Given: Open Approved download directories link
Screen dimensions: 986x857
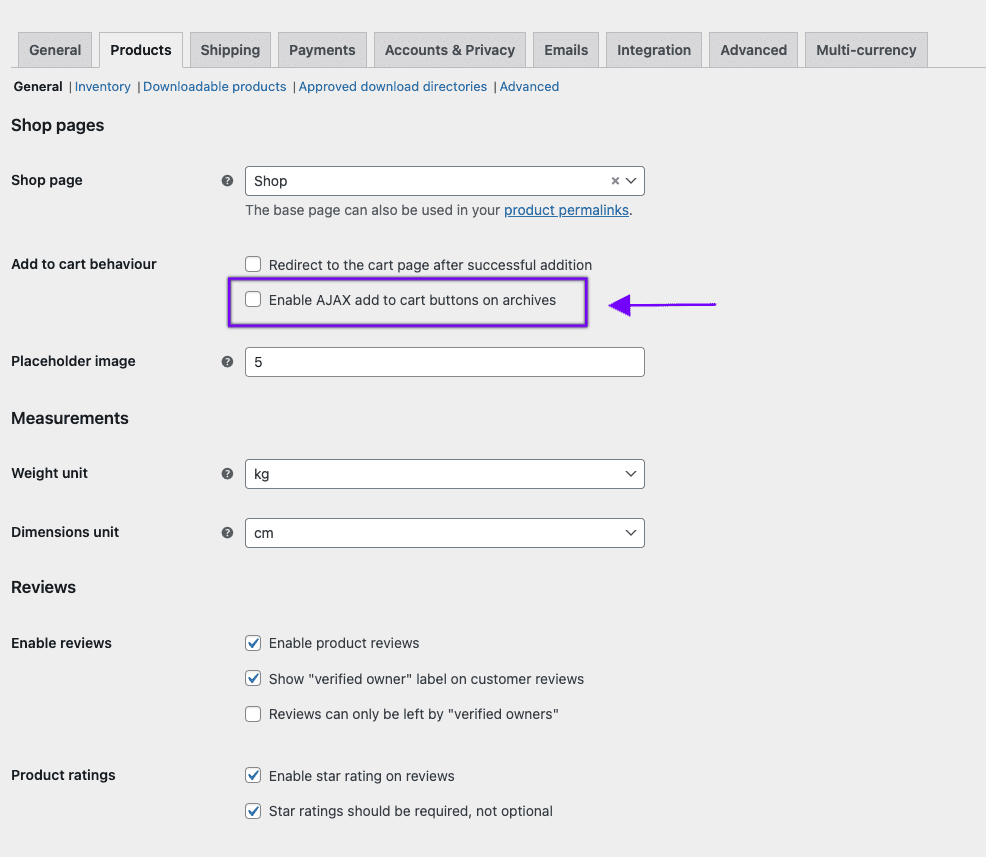Looking at the screenshot, I should (392, 87).
